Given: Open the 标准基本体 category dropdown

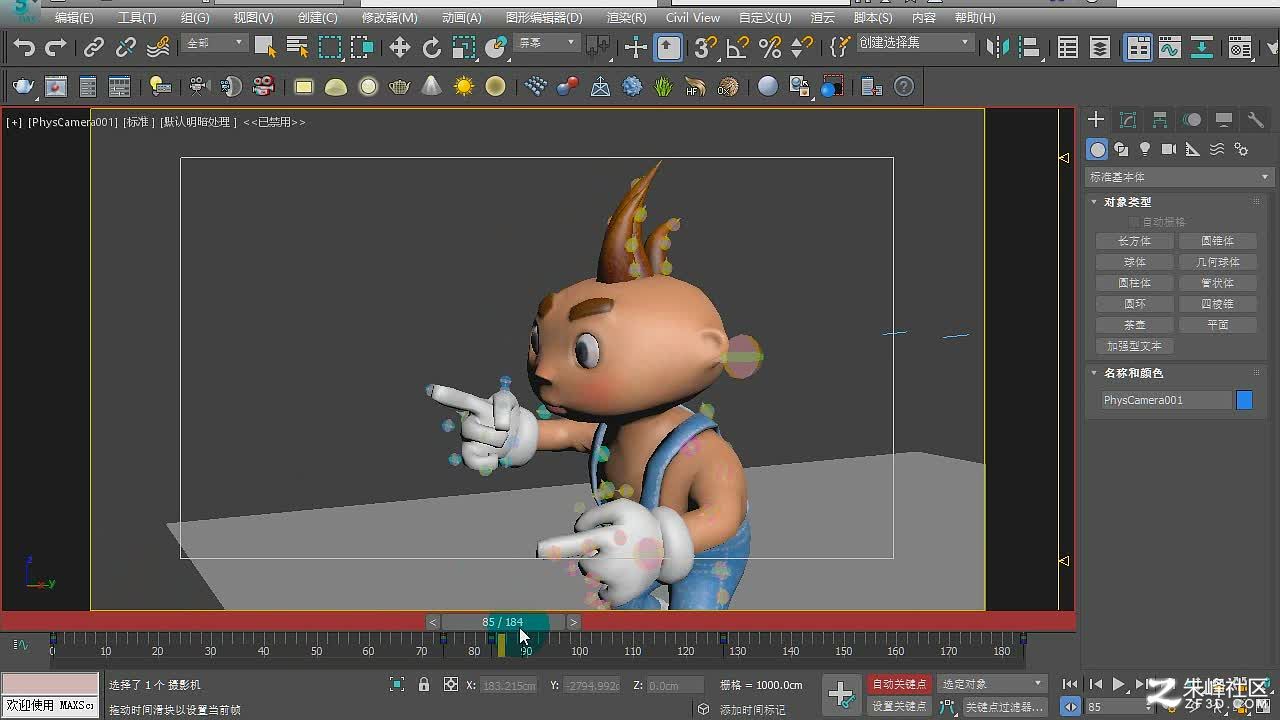Looking at the screenshot, I should 1179,177.
